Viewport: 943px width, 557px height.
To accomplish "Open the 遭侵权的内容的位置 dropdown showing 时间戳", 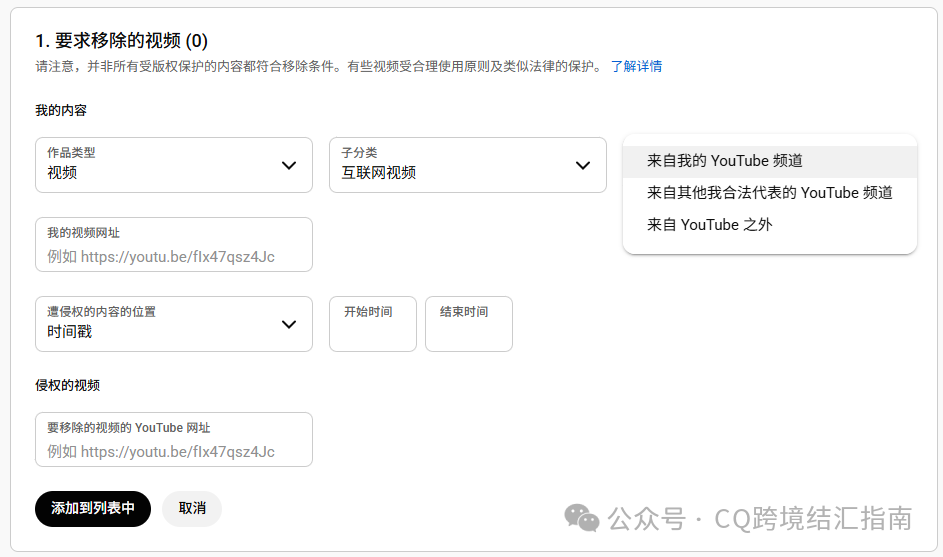I will [x=174, y=324].
